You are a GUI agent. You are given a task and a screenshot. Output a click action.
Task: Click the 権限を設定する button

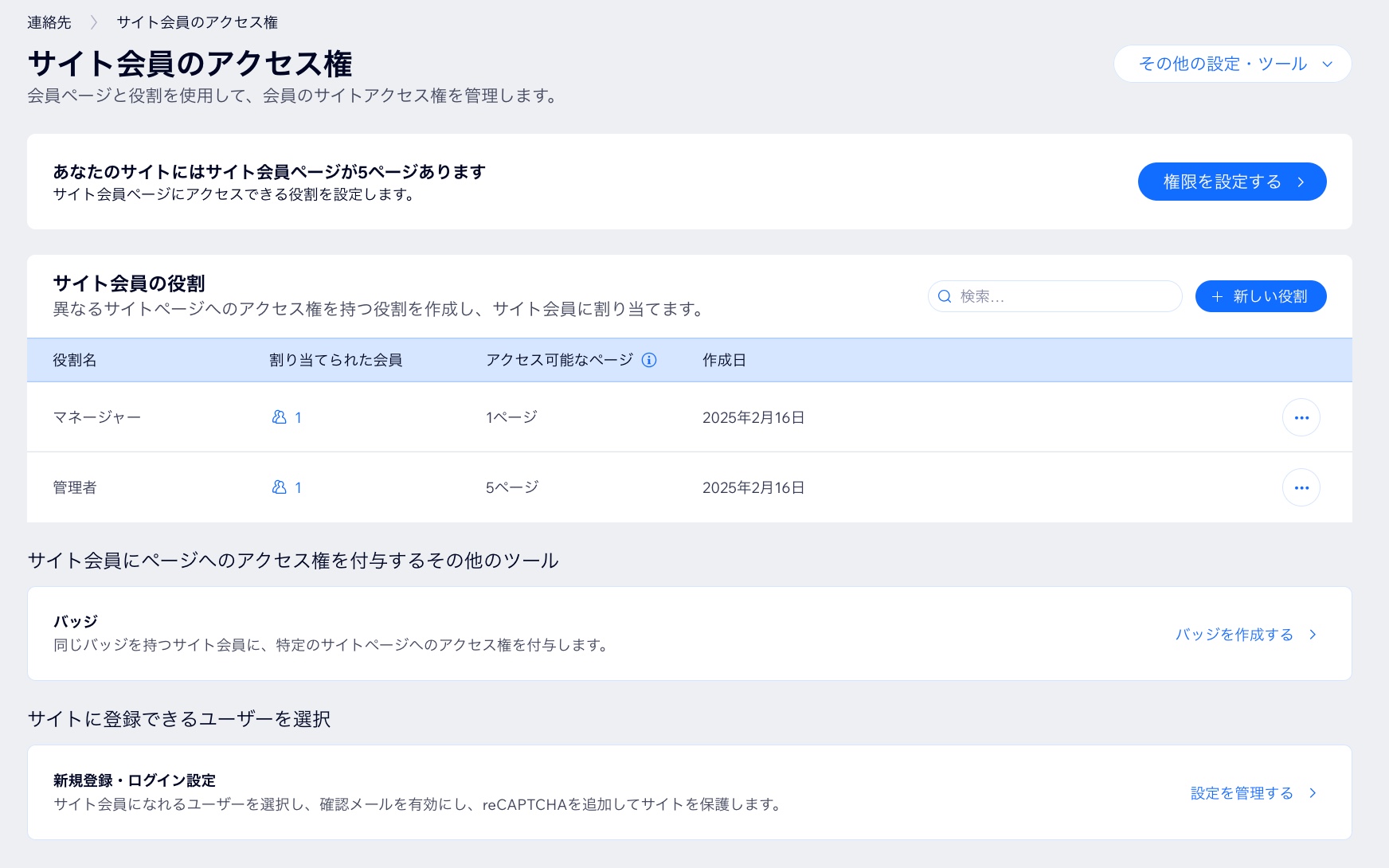1231,182
